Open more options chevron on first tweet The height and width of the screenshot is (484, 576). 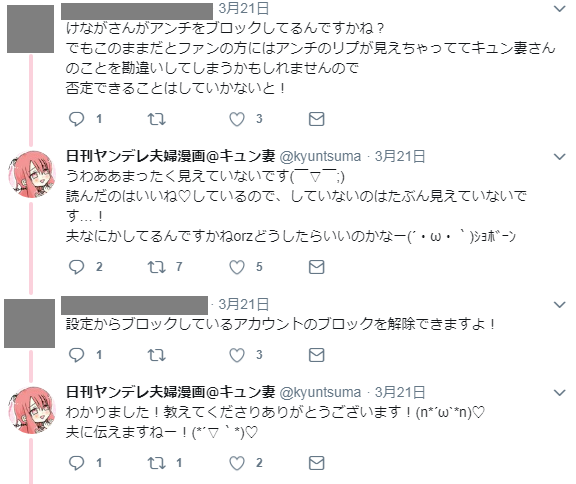559,9
